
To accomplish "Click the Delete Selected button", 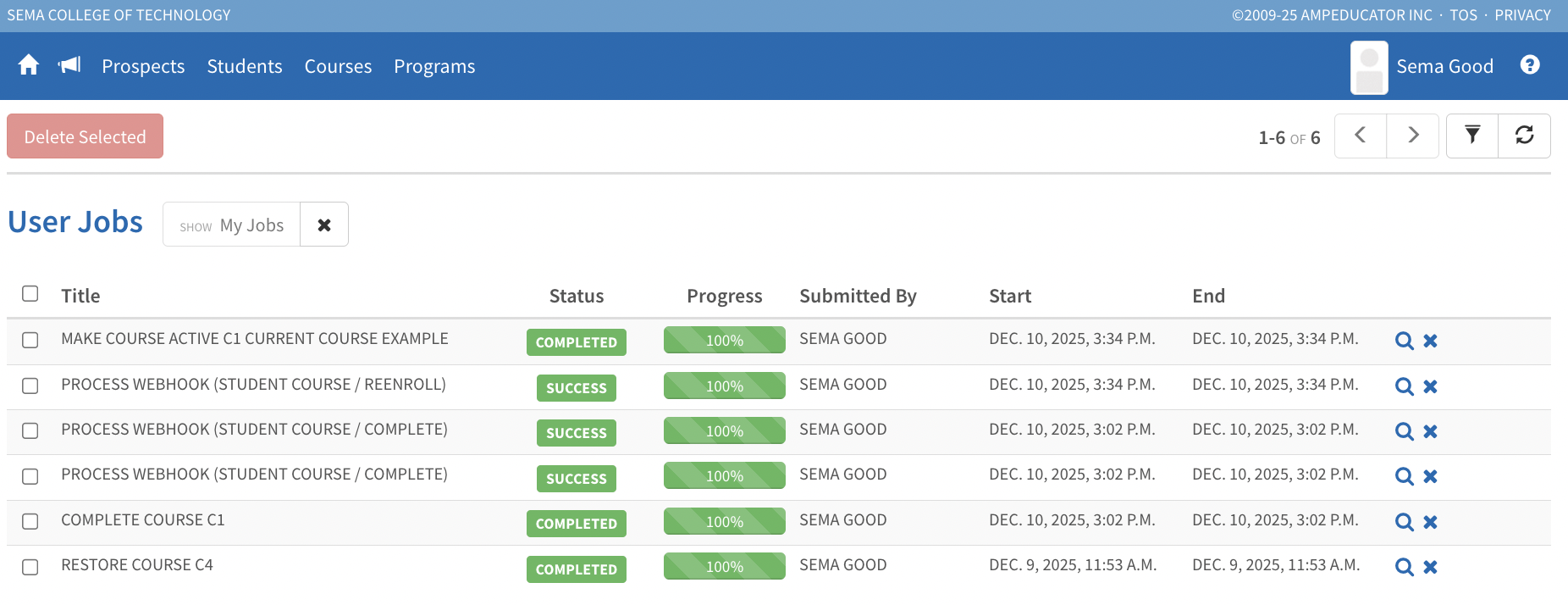I will [x=85, y=136].
